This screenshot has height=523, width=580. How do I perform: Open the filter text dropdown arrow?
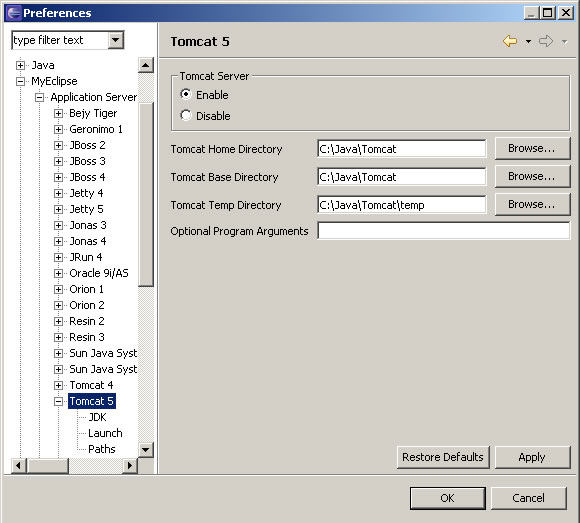pos(116,40)
